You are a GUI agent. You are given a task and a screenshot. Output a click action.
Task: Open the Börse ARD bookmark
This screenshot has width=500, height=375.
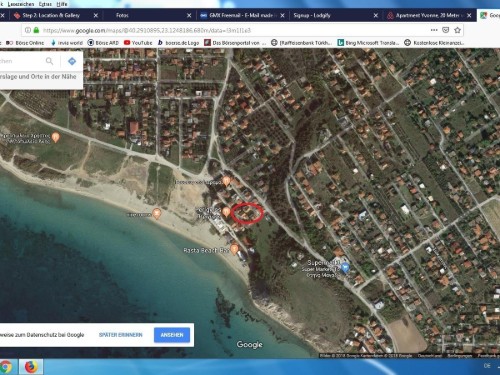tap(103, 43)
